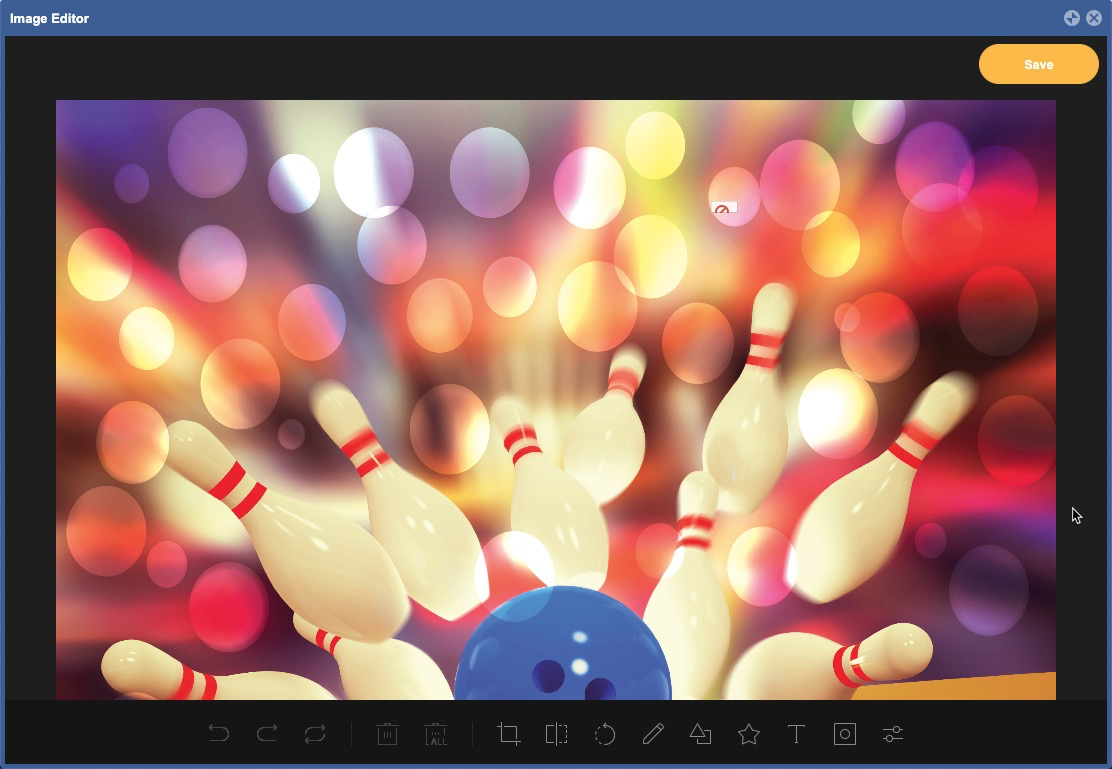Delete selected object using trash icon
The height and width of the screenshot is (769, 1112).
click(x=387, y=734)
